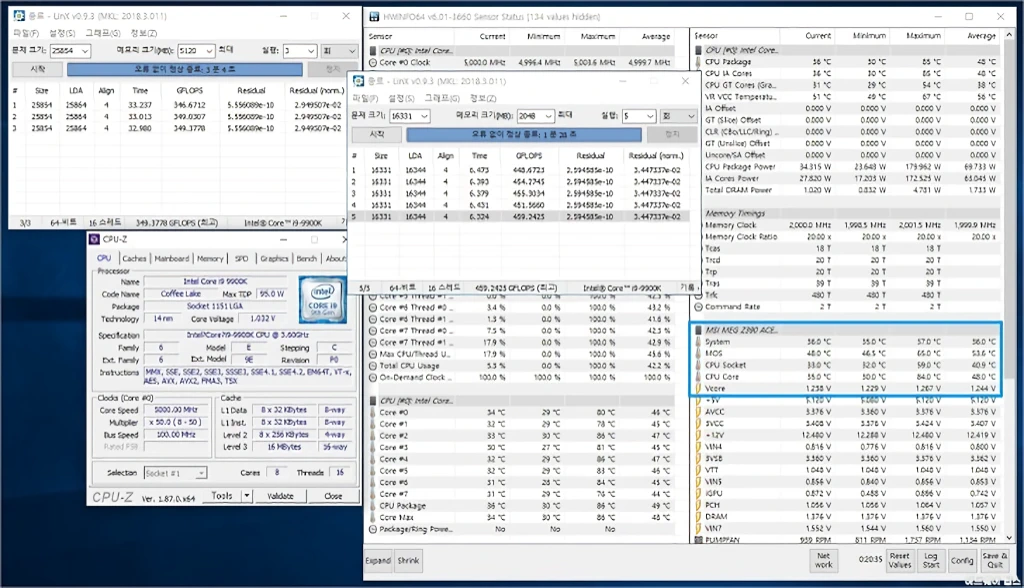Click the Expand button in HWiNFO

click(x=378, y=561)
